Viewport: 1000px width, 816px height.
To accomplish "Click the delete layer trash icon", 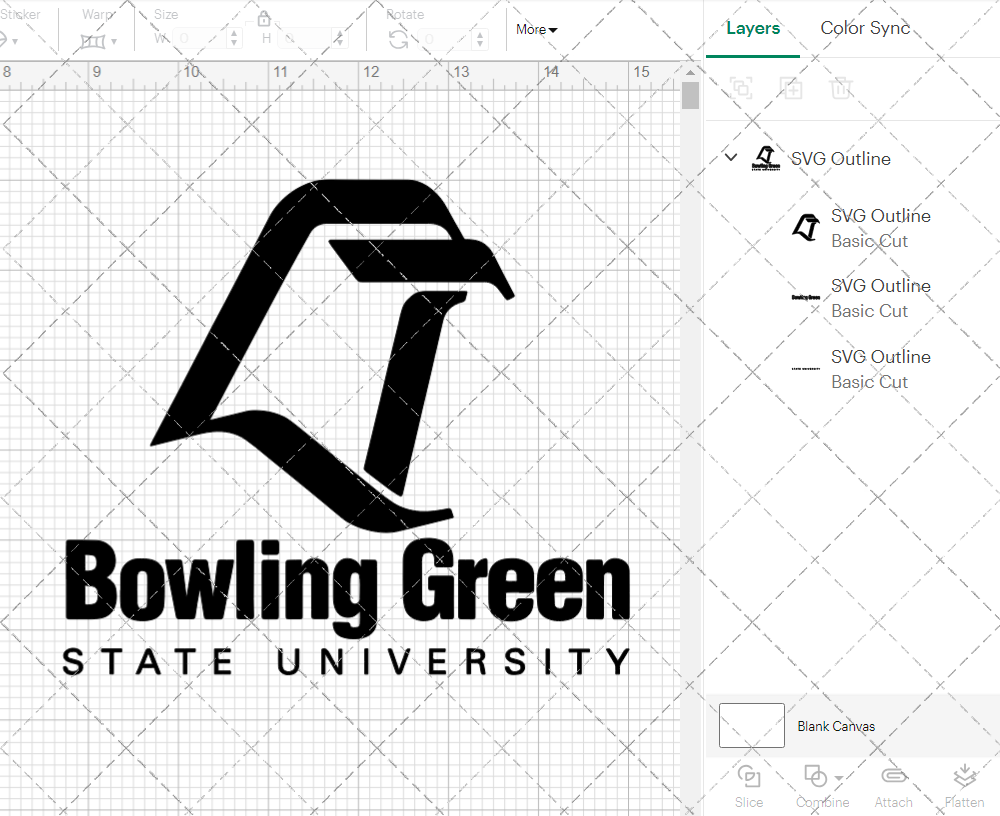I will 842,88.
